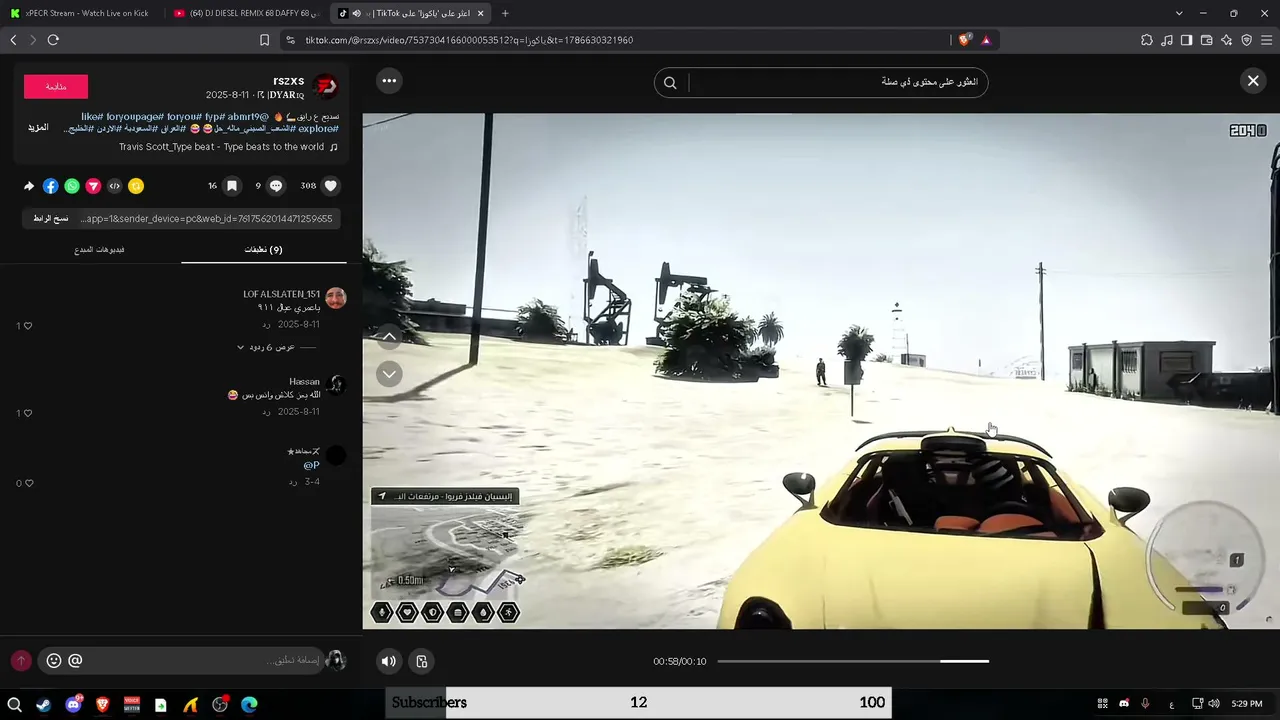Viewport: 1280px width, 720px height.
Task: Like the video with the heart icon
Action: (331, 185)
